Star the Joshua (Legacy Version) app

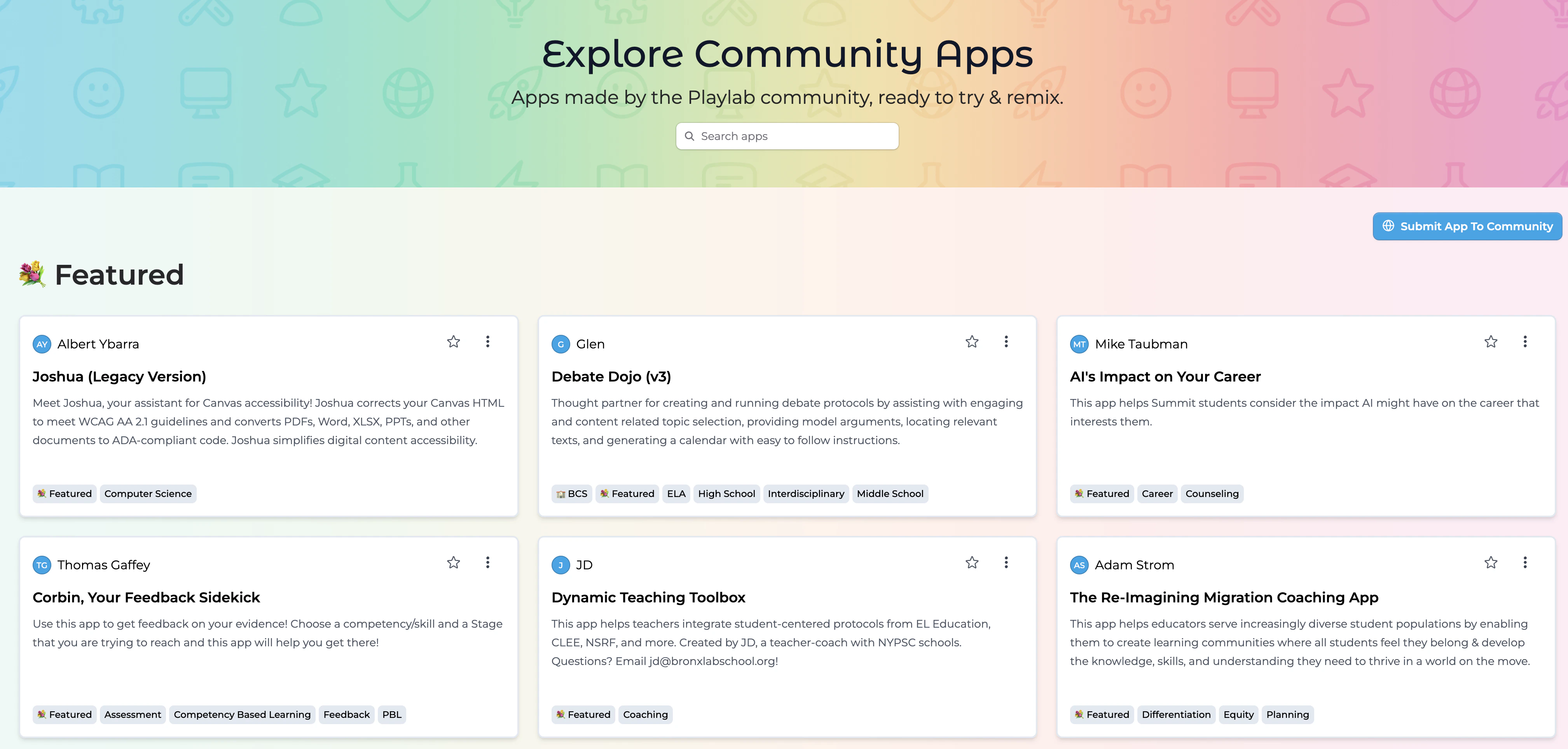click(x=454, y=341)
